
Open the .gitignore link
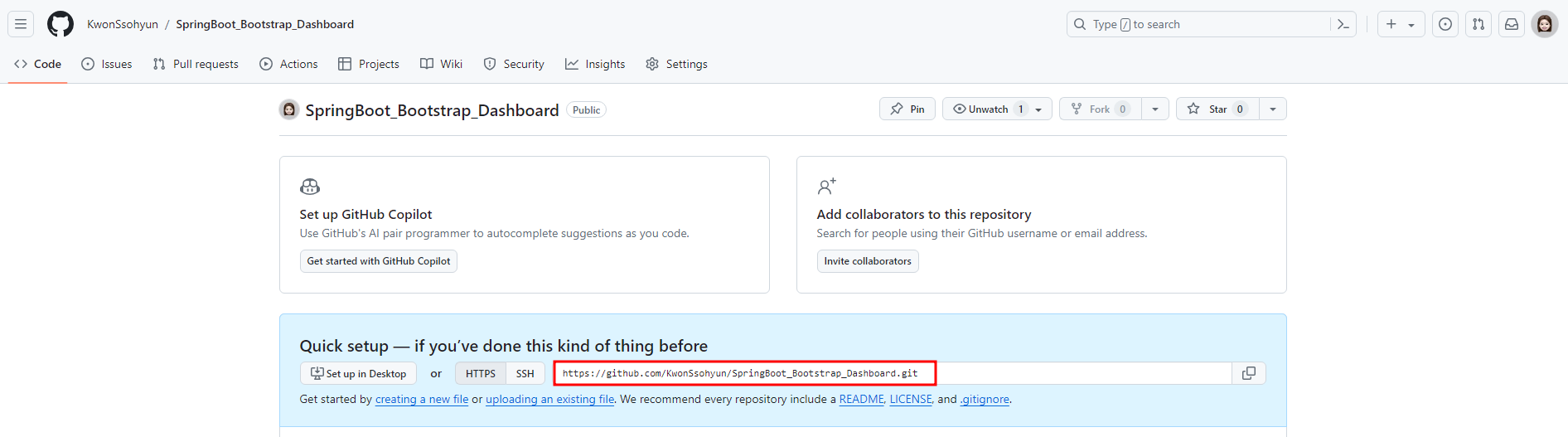click(x=985, y=399)
